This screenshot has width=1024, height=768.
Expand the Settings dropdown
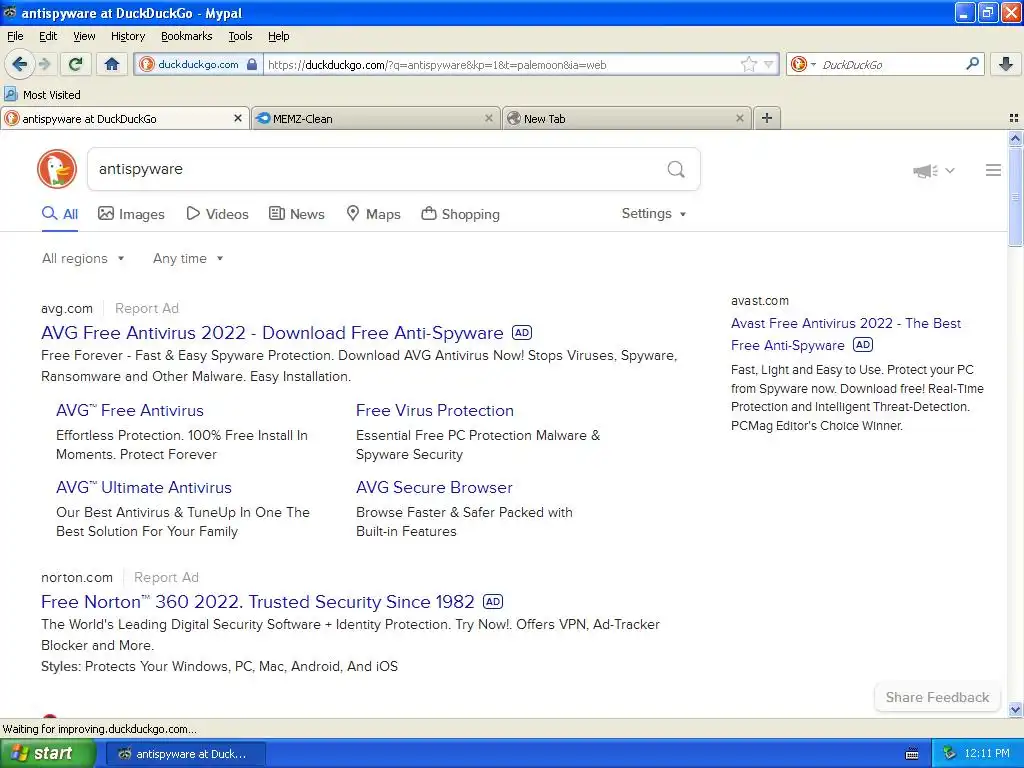pos(654,214)
